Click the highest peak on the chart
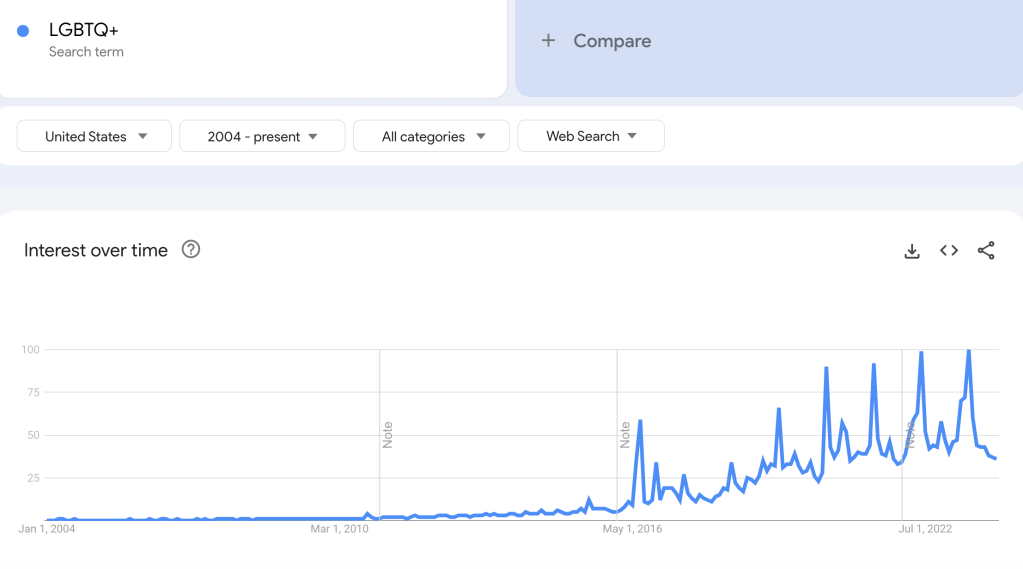 click(968, 351)
